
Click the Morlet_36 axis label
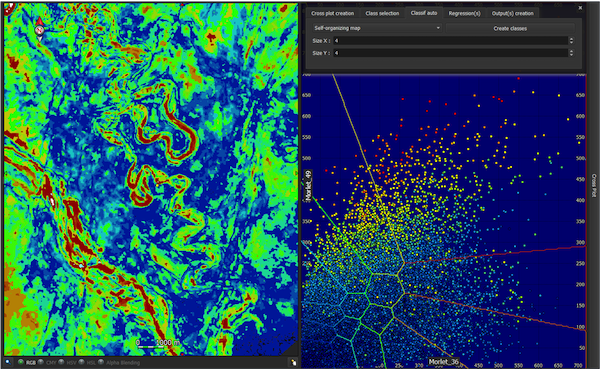(443, 362)
